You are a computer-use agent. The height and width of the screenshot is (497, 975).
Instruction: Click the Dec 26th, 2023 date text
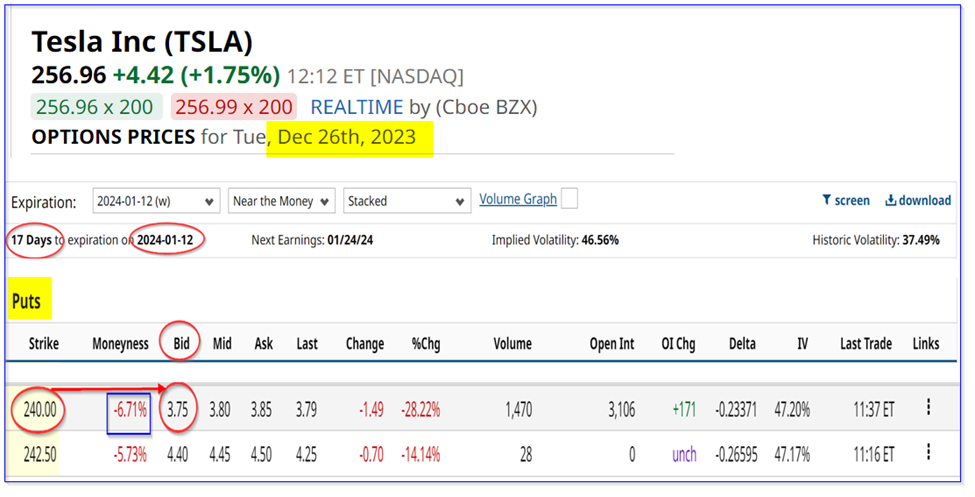pyautogui.click(x=346, y=137)
